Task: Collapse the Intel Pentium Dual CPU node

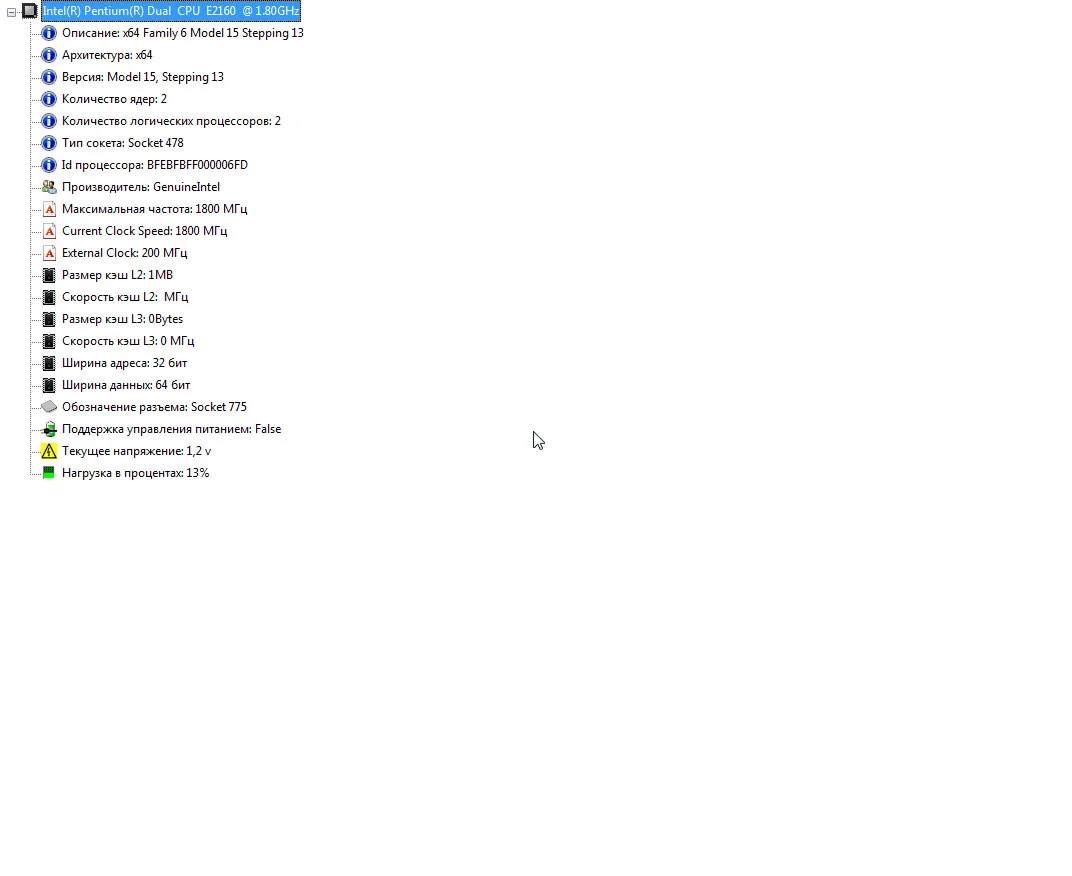Action: point(12,12)
